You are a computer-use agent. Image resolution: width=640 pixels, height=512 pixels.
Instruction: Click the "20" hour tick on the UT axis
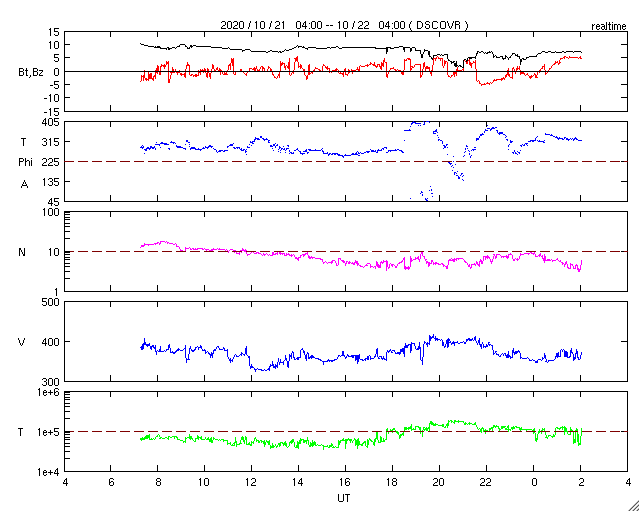439,483
